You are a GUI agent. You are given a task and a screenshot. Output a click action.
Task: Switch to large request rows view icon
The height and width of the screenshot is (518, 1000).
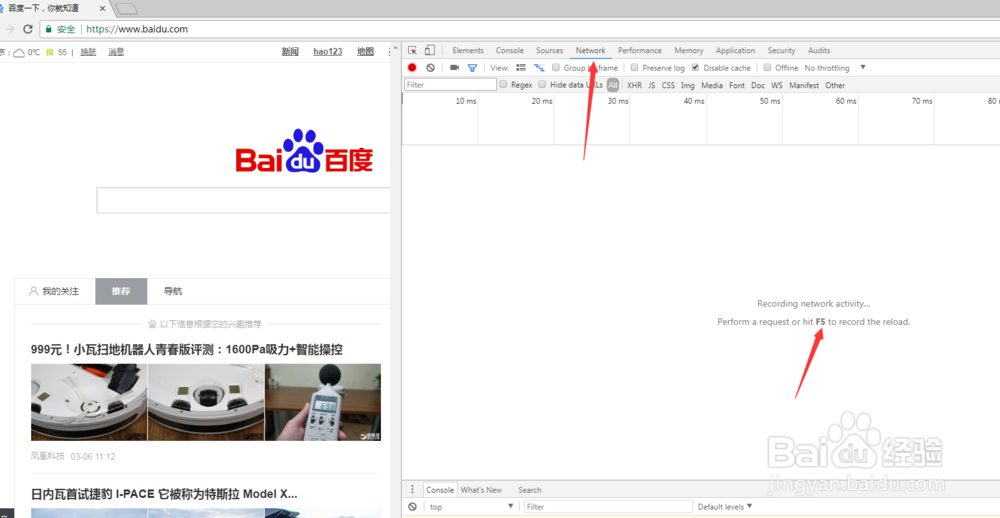coord(521,68)
